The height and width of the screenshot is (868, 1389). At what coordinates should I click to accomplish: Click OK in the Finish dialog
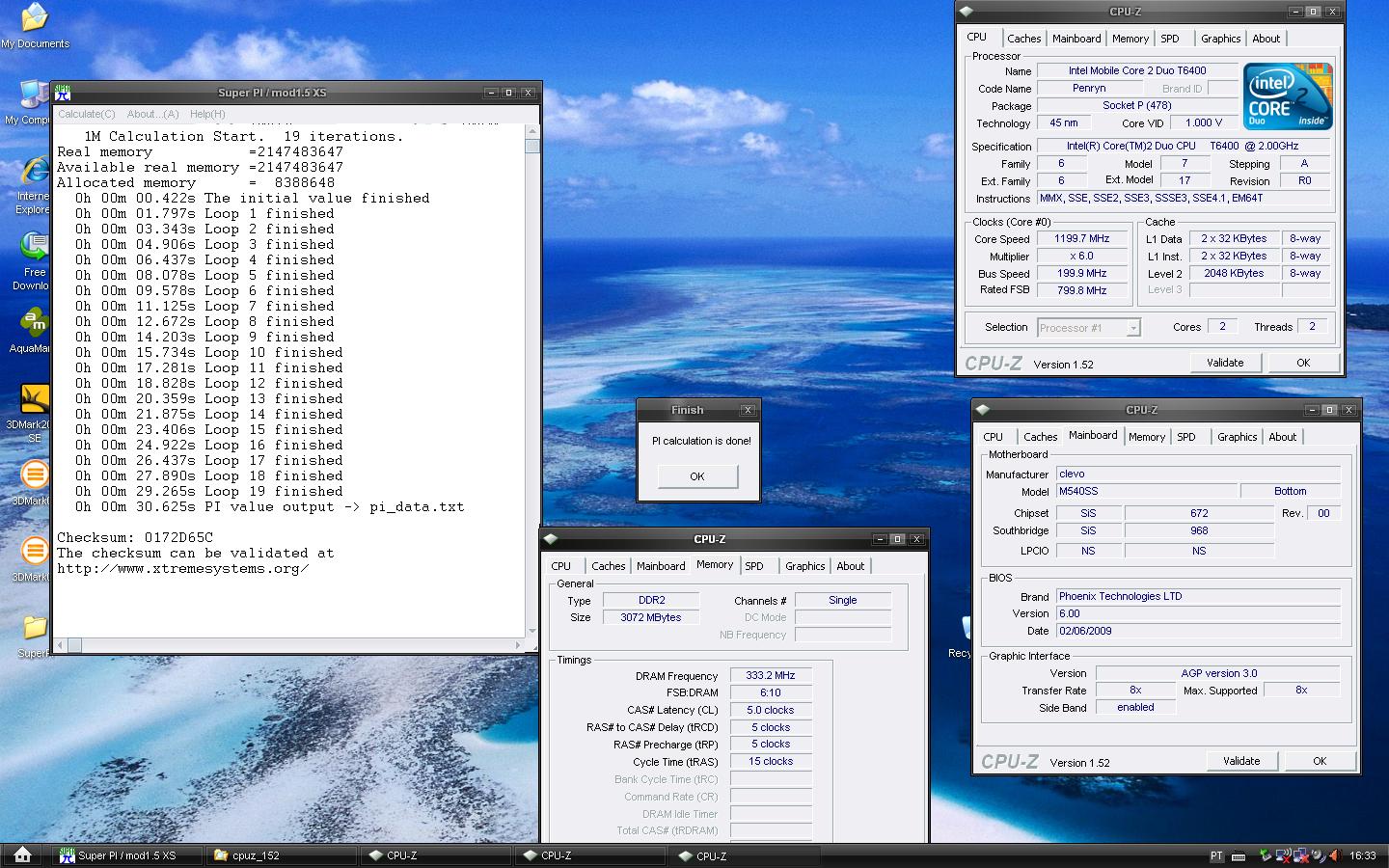(x=697, y=476)
